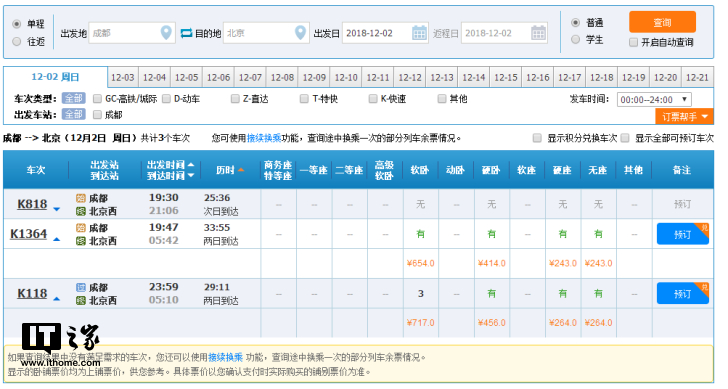Switch to the 12-03 date tab
The width and height of the screenshot is (728, 389).
point(123,78)
